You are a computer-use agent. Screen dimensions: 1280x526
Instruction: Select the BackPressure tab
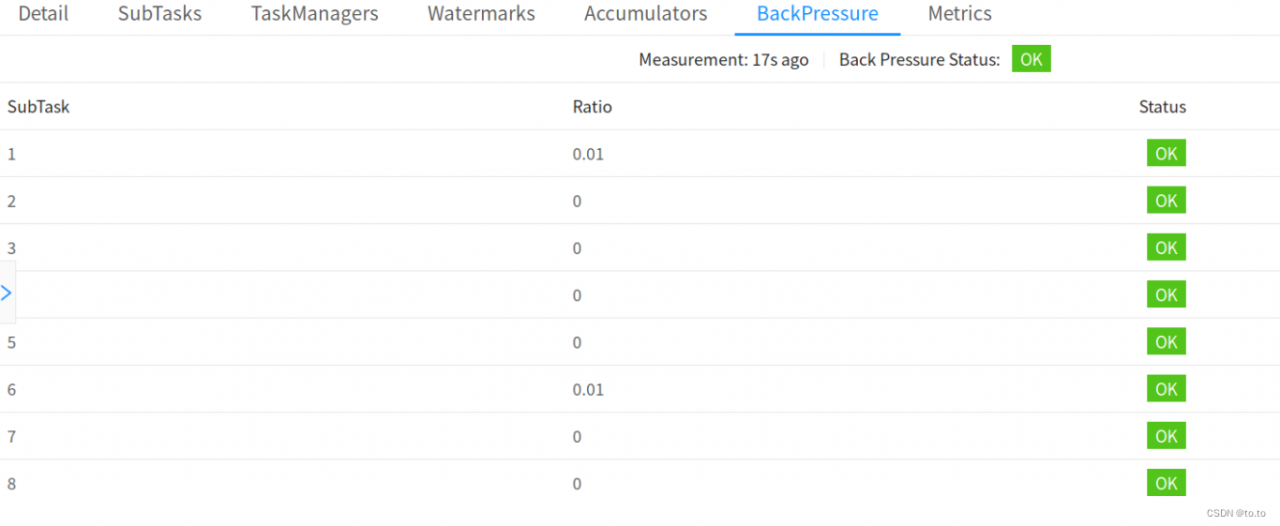pyautogui.click(x=817, y=14)
